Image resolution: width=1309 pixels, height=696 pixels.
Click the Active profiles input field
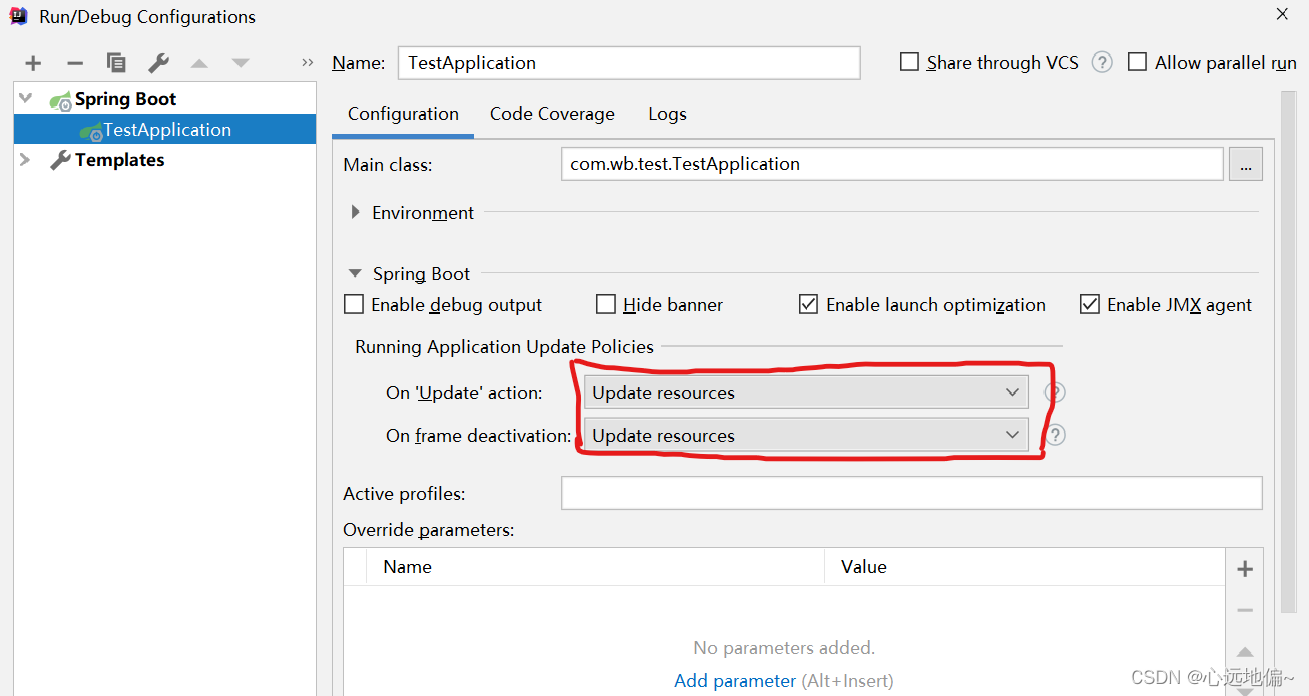[912, 493]
